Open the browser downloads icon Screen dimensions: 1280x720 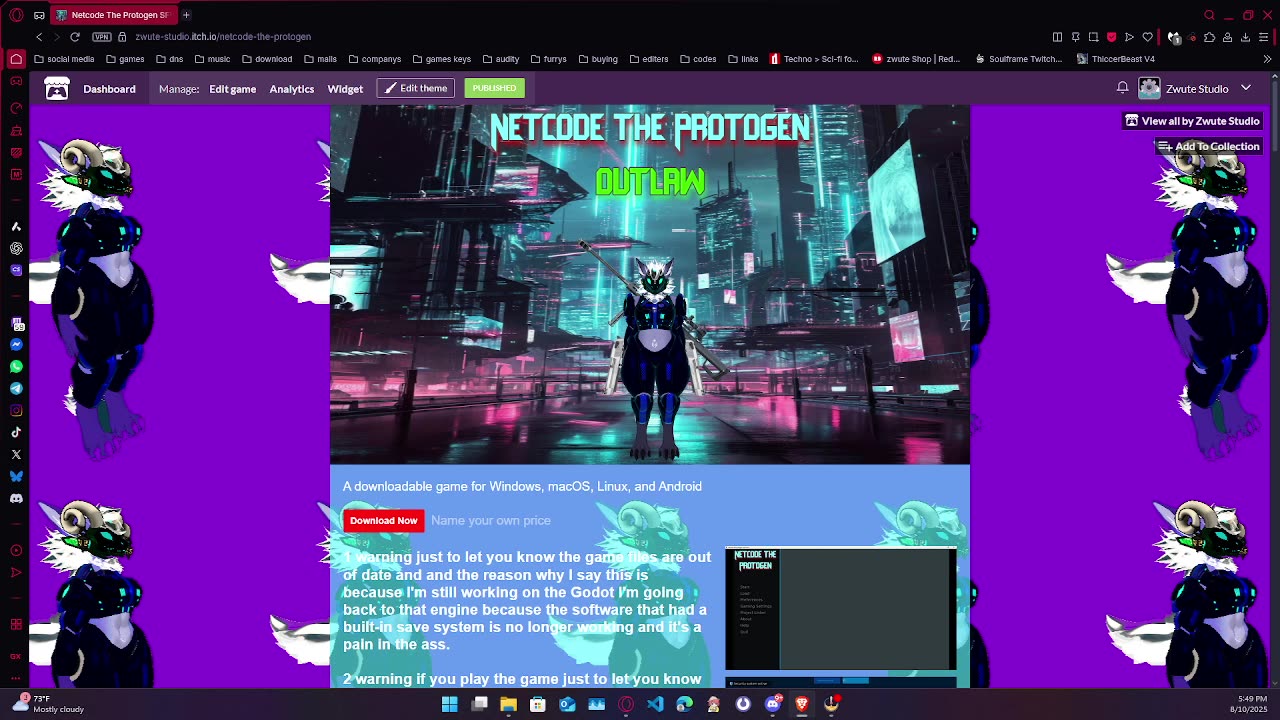coord(1245,37)
